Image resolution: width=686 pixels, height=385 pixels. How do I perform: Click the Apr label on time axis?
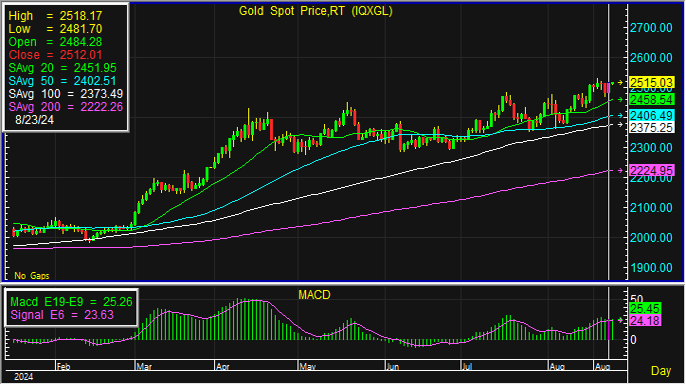(x=223, y=367)
